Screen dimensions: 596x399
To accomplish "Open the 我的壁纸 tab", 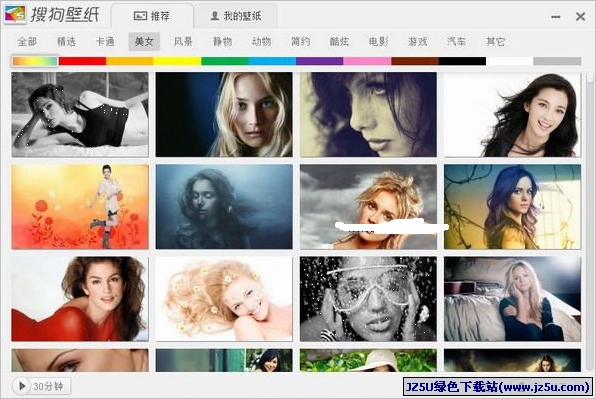I will pos(236,16).
